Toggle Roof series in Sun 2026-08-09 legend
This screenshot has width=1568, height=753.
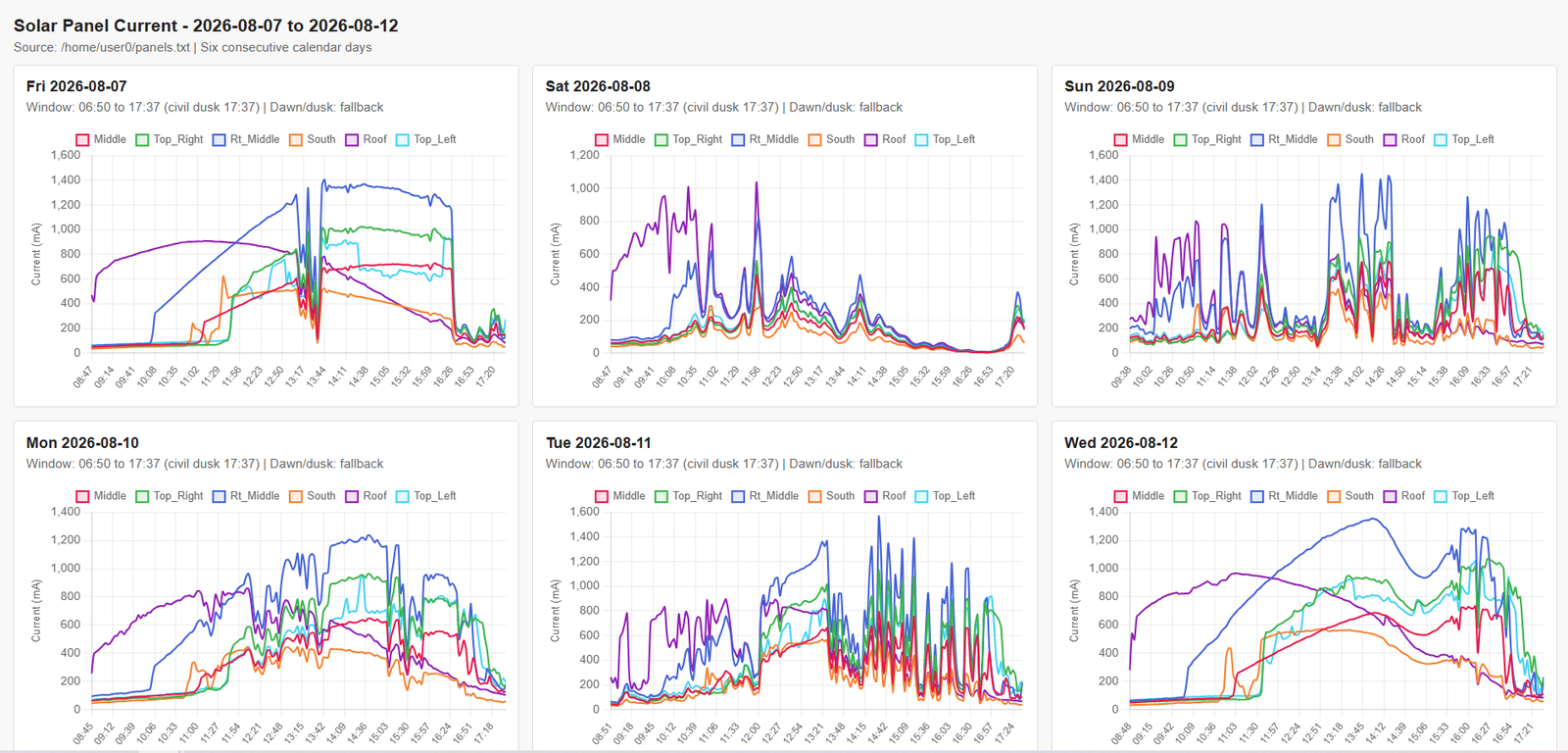[1405, 139]
